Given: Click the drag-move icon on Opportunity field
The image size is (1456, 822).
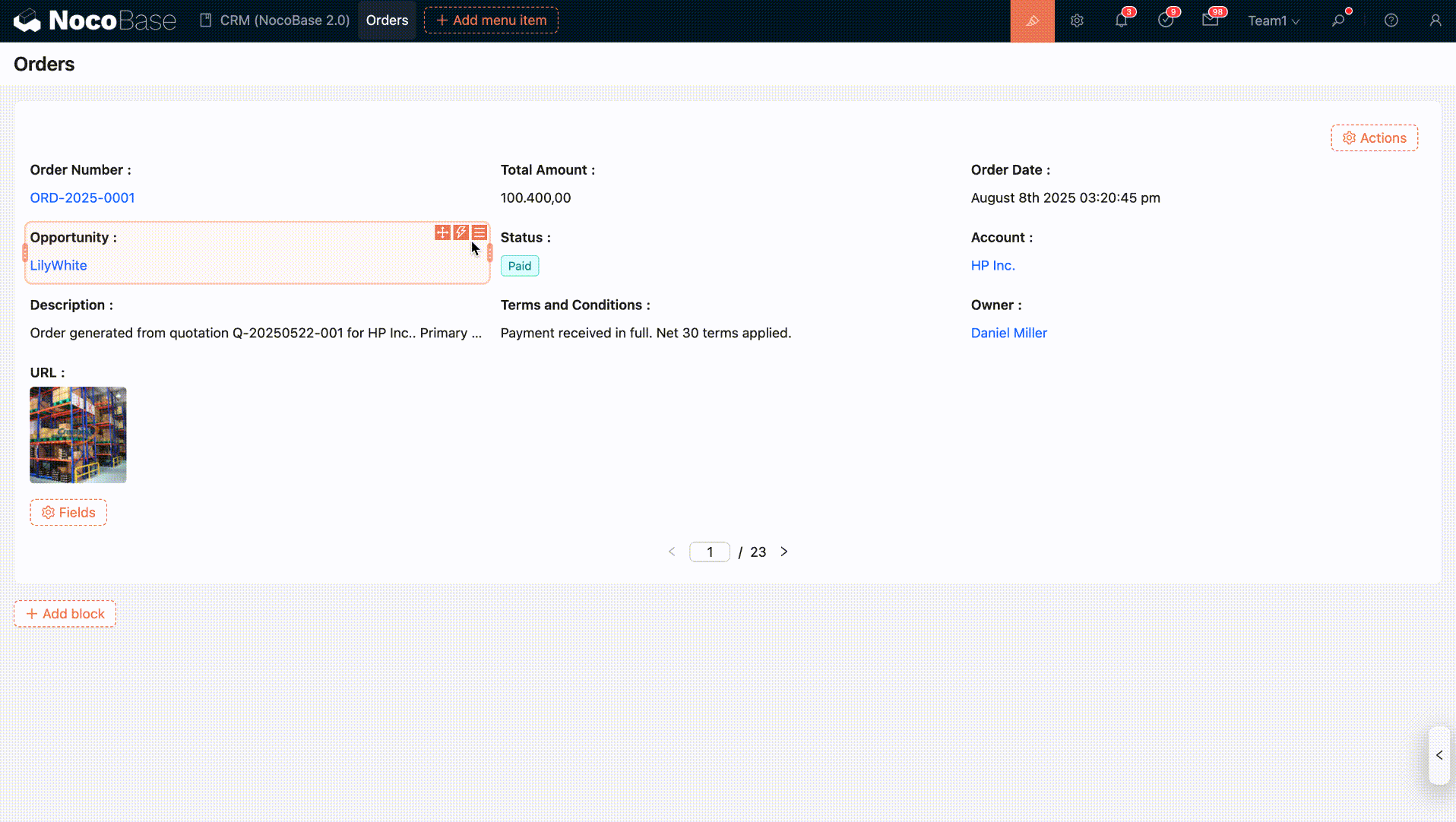Looking at the screenshot, I should point(442,232).
